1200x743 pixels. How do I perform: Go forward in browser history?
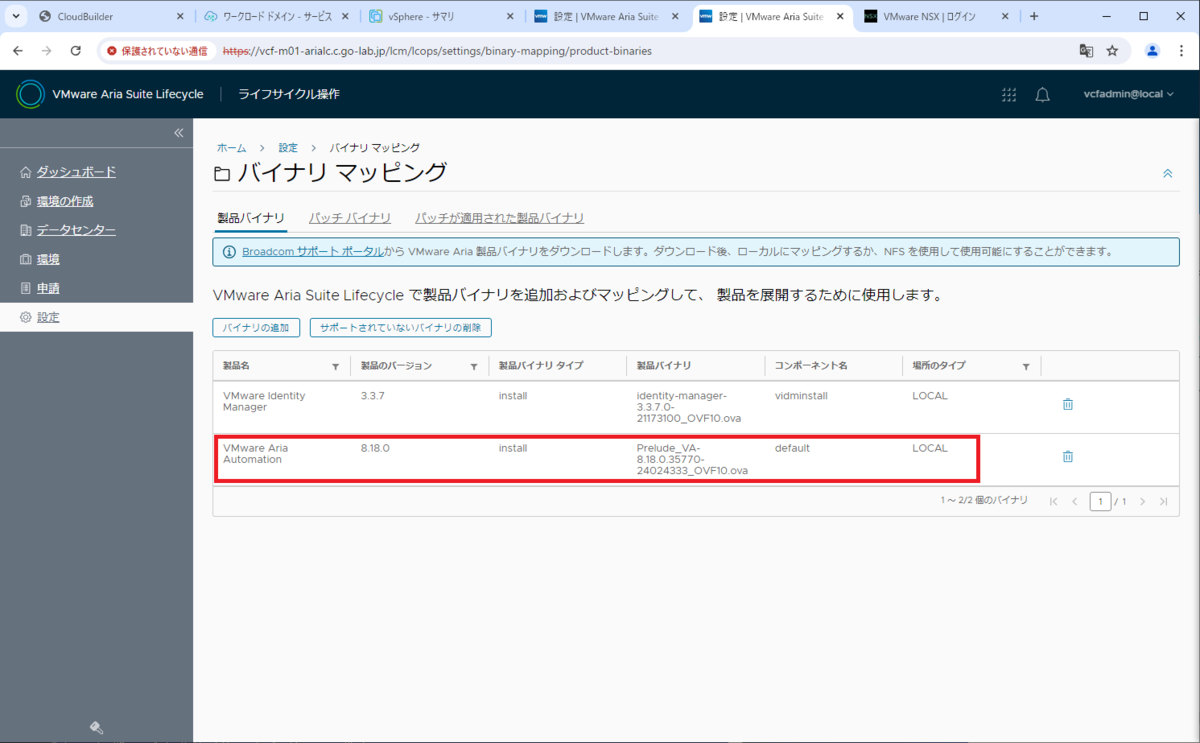(x=47, y=50)
